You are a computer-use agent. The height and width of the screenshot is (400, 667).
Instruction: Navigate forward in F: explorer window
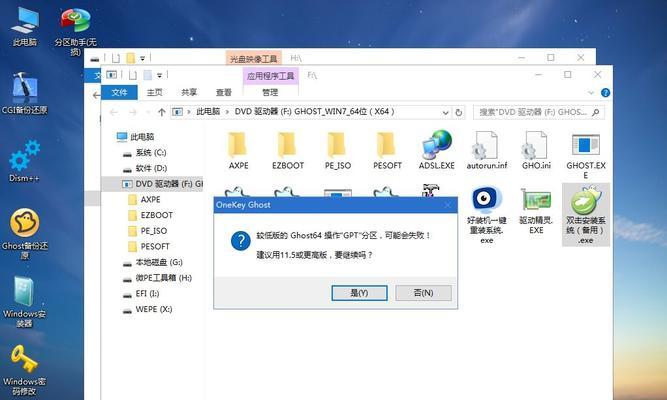[x=133, y=112]
